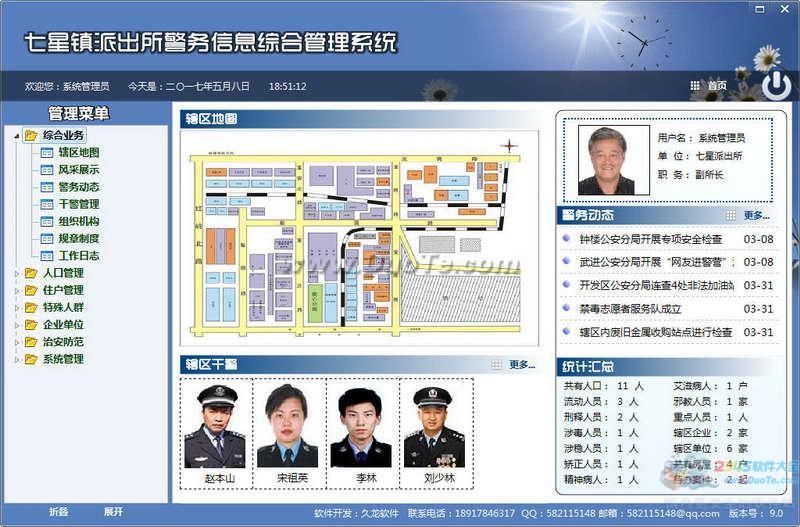Click 折叠 to collapse menu
This screenshot has height=527, width=800.
click(x=59, y=512)
